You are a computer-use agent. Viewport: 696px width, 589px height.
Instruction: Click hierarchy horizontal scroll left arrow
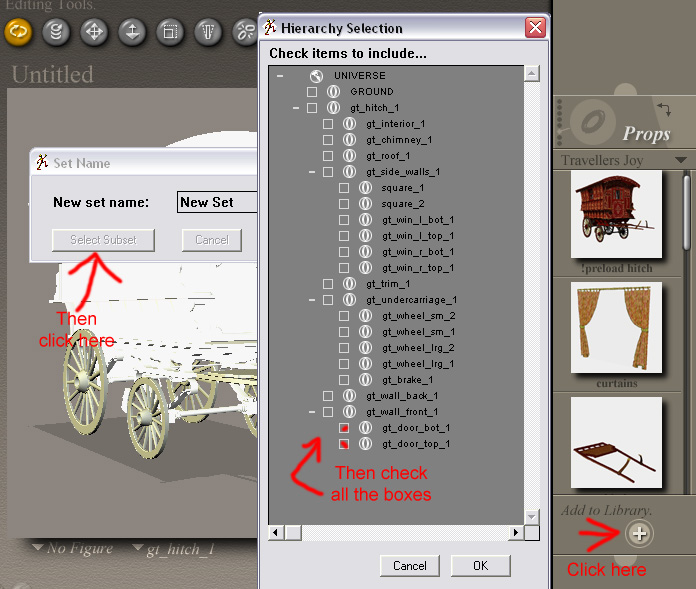pyautogui.click(x=276, y=532)
